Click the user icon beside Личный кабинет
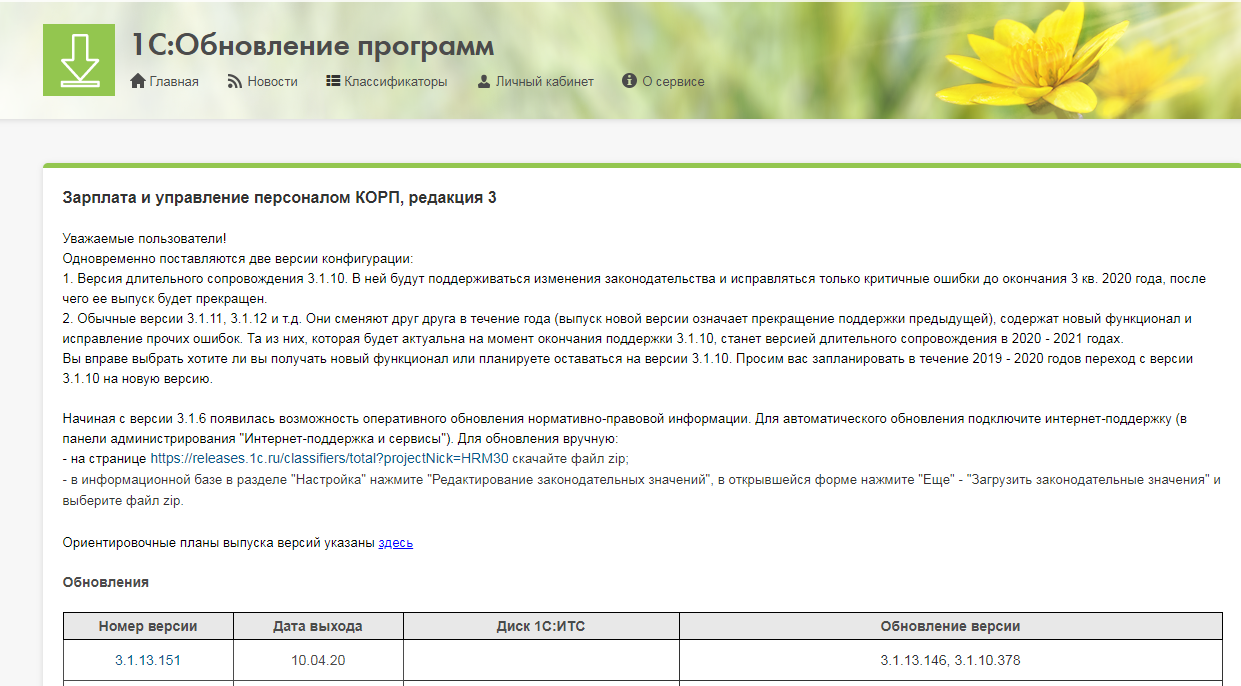 click(484, 81)
